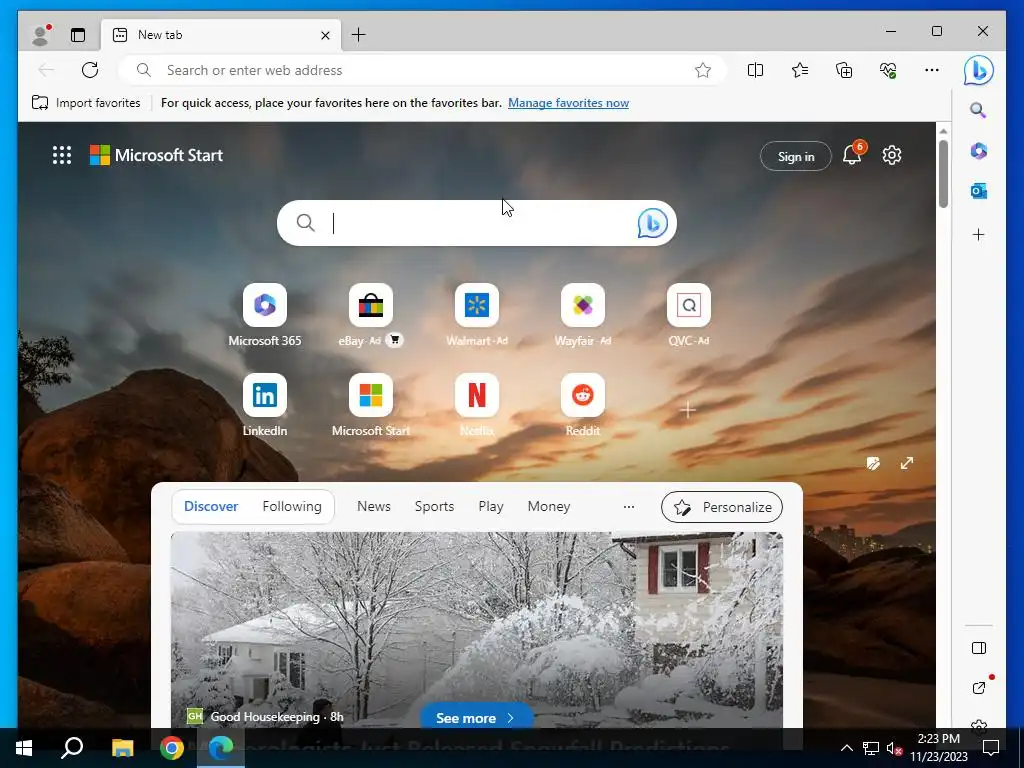The height and width of the screenshot is (768, 1024).
Task: Click the Microsoft Start search box
Action: coord(477,223)
